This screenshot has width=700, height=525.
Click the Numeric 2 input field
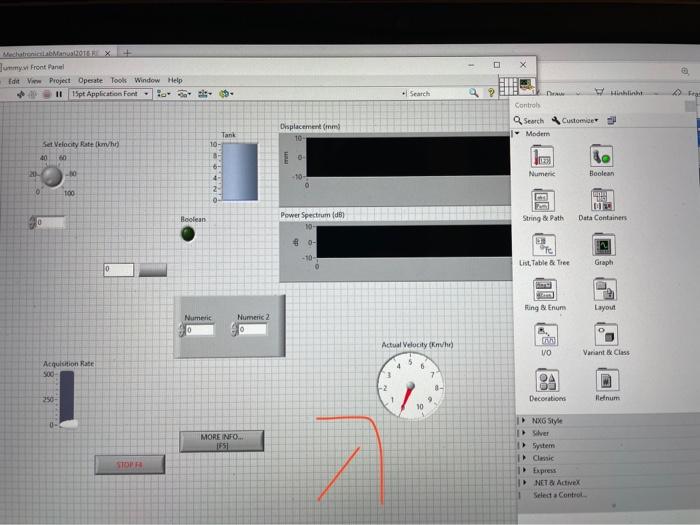click(x=253, y=329)
